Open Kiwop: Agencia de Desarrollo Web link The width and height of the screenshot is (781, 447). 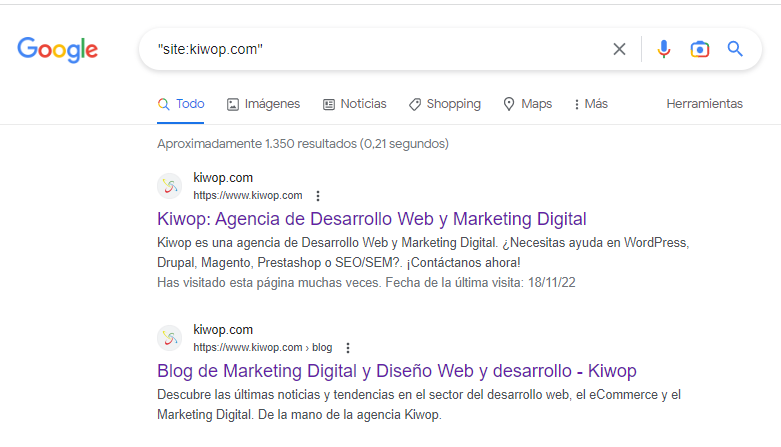coord(372,219)
